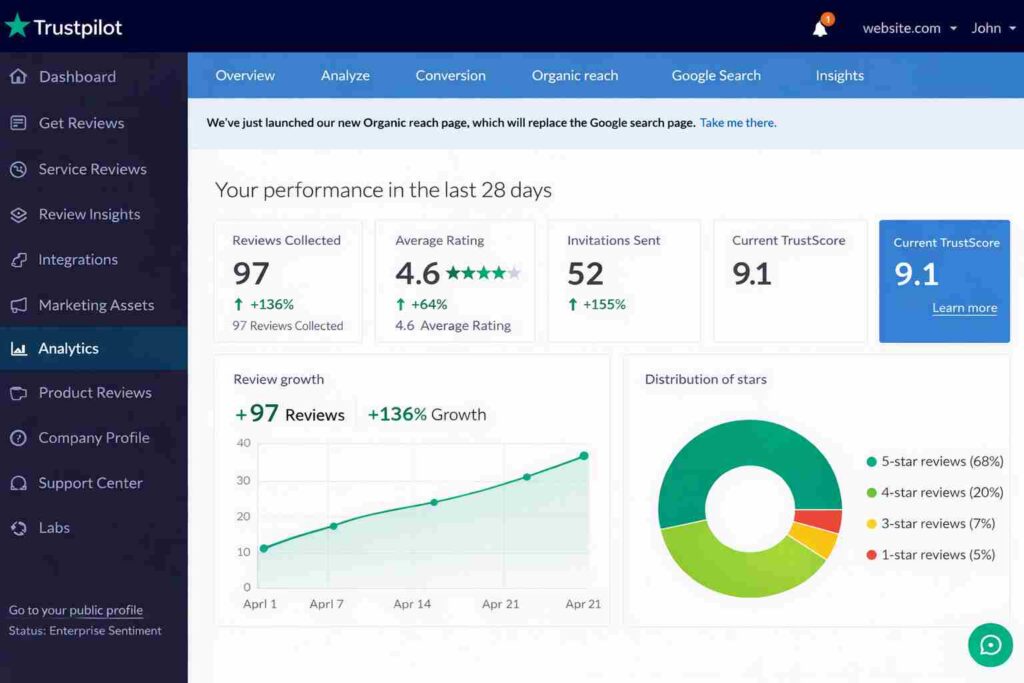Launch the chat widget bubble
1024x683 pixels.
pos(990,645)
